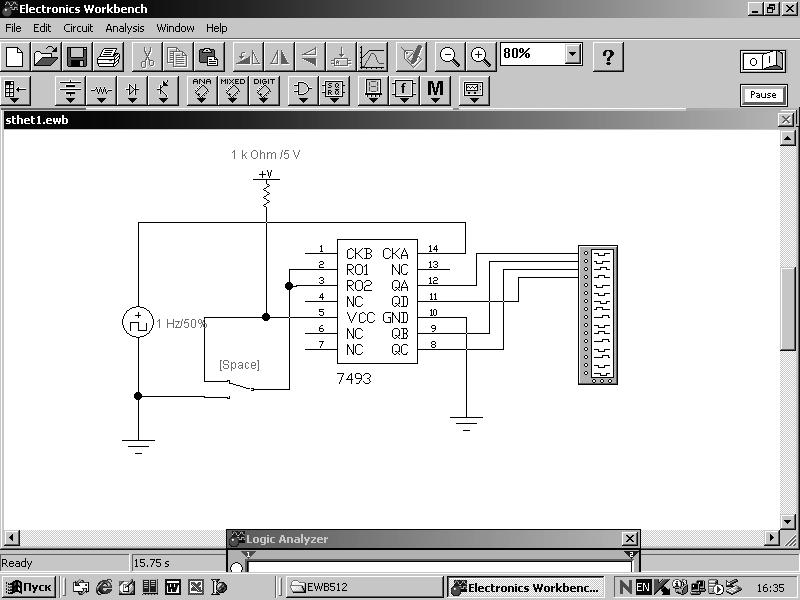Select the pull-up resistor under +V
Screen dimensions: 800x600
266,195
